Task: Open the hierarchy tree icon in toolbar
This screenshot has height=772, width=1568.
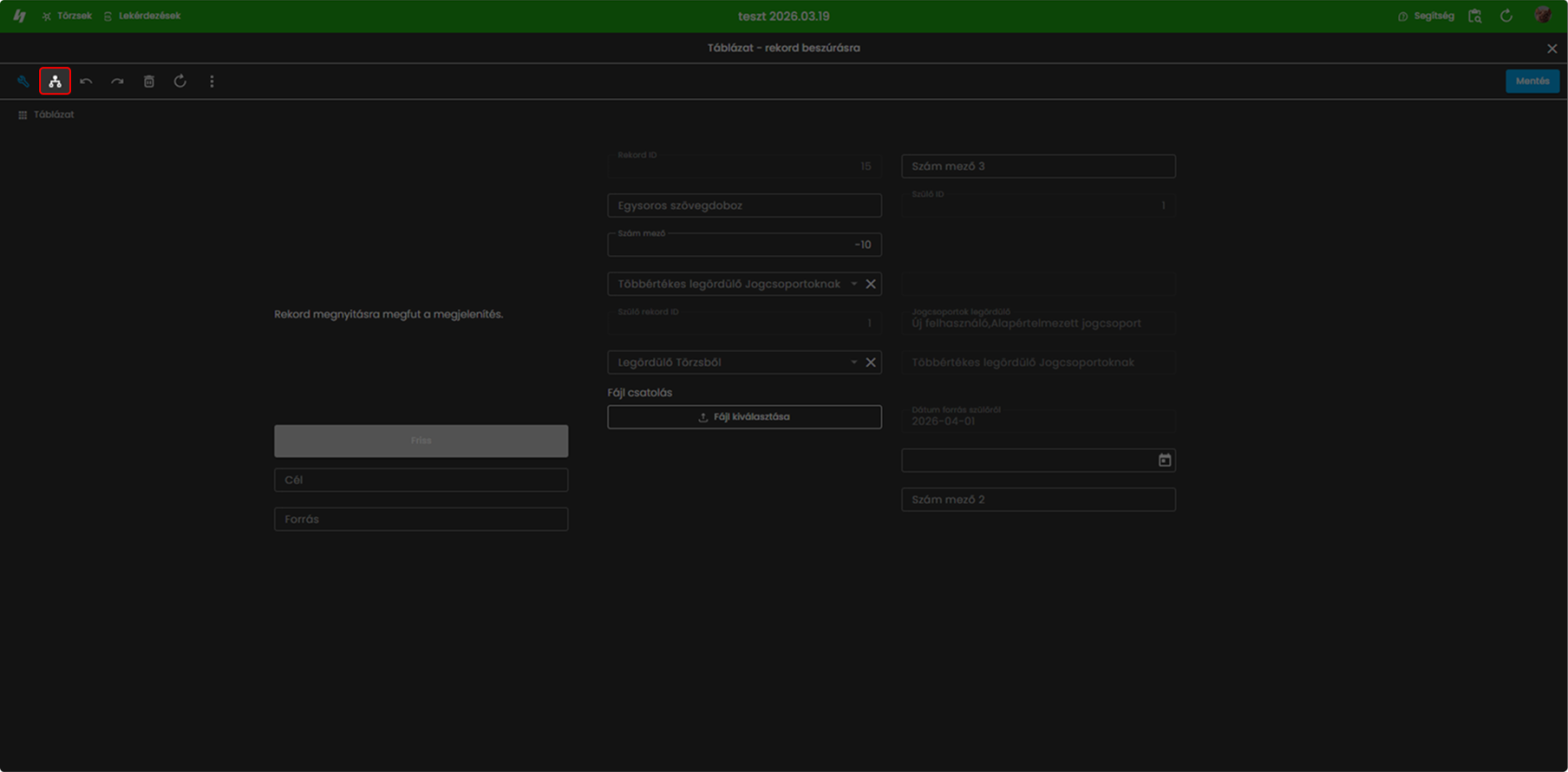Action: click(55, 81)
